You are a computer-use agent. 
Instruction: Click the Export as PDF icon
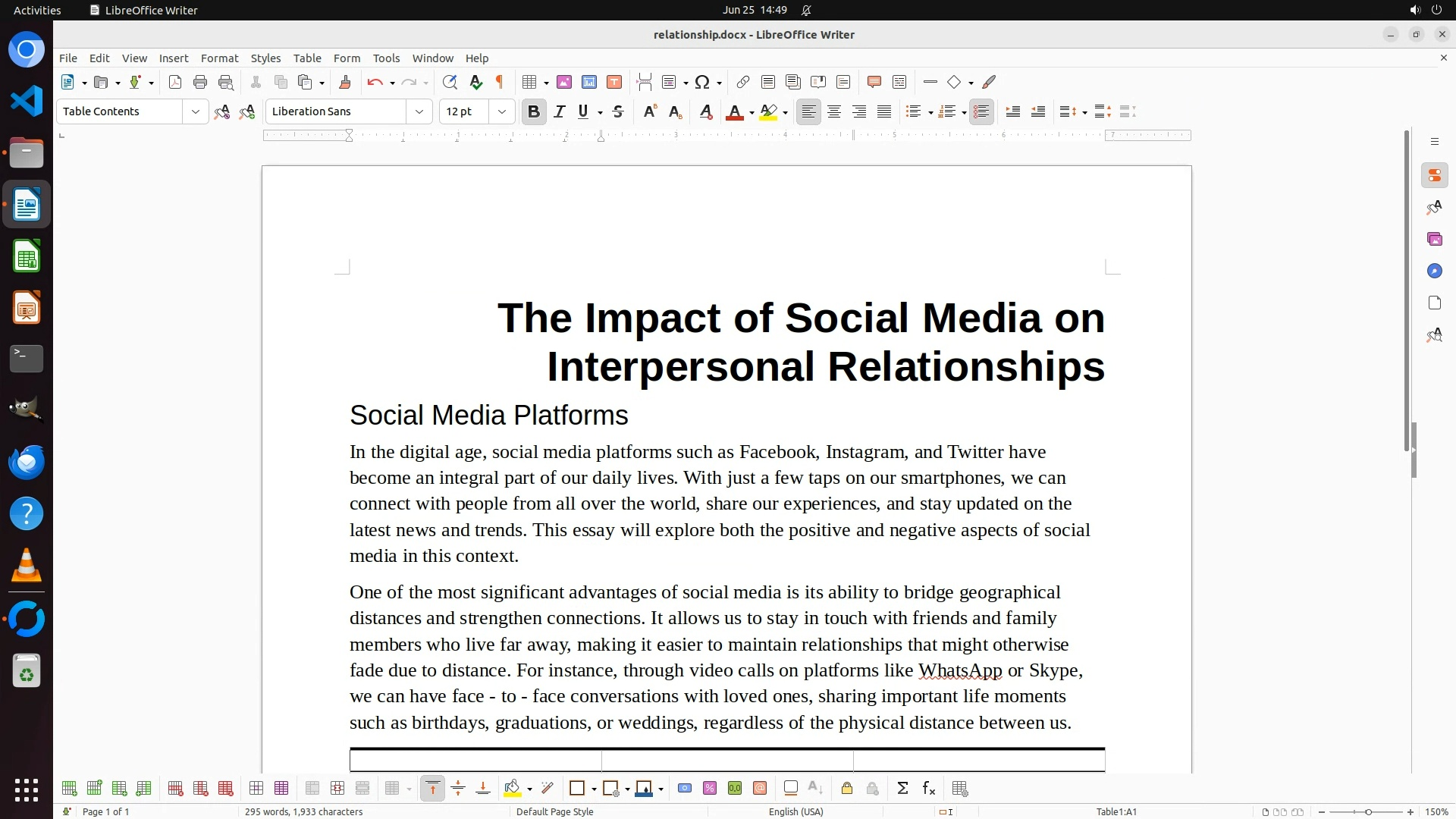click(175, 82)
